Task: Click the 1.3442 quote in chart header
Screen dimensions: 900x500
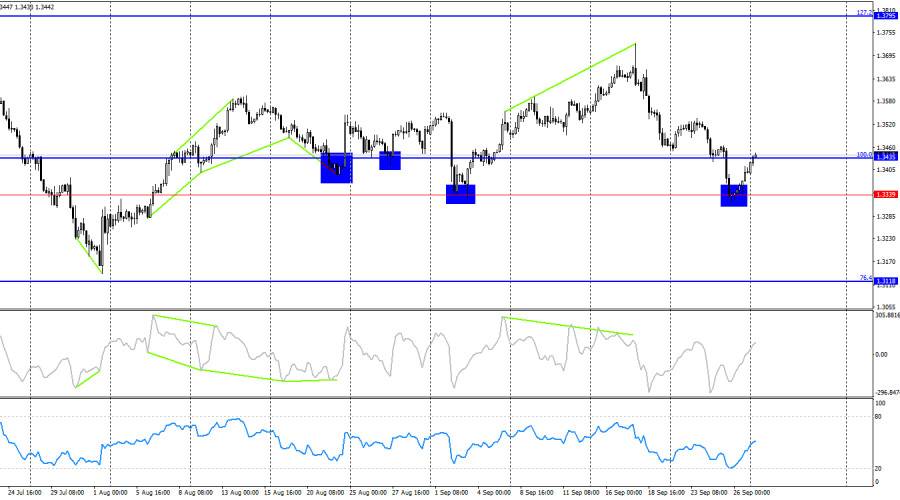Action: click(45, 7)
